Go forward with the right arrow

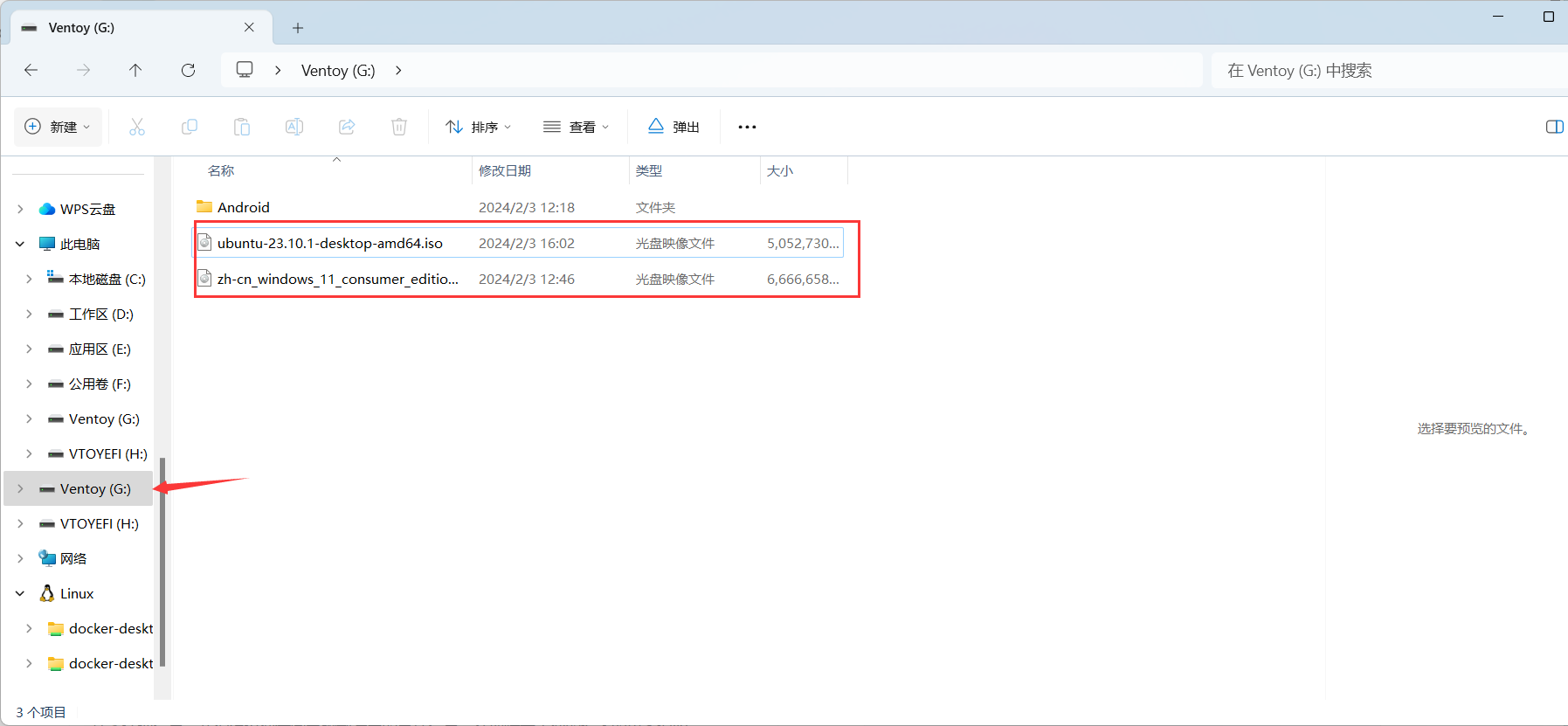tap(83, 70)
